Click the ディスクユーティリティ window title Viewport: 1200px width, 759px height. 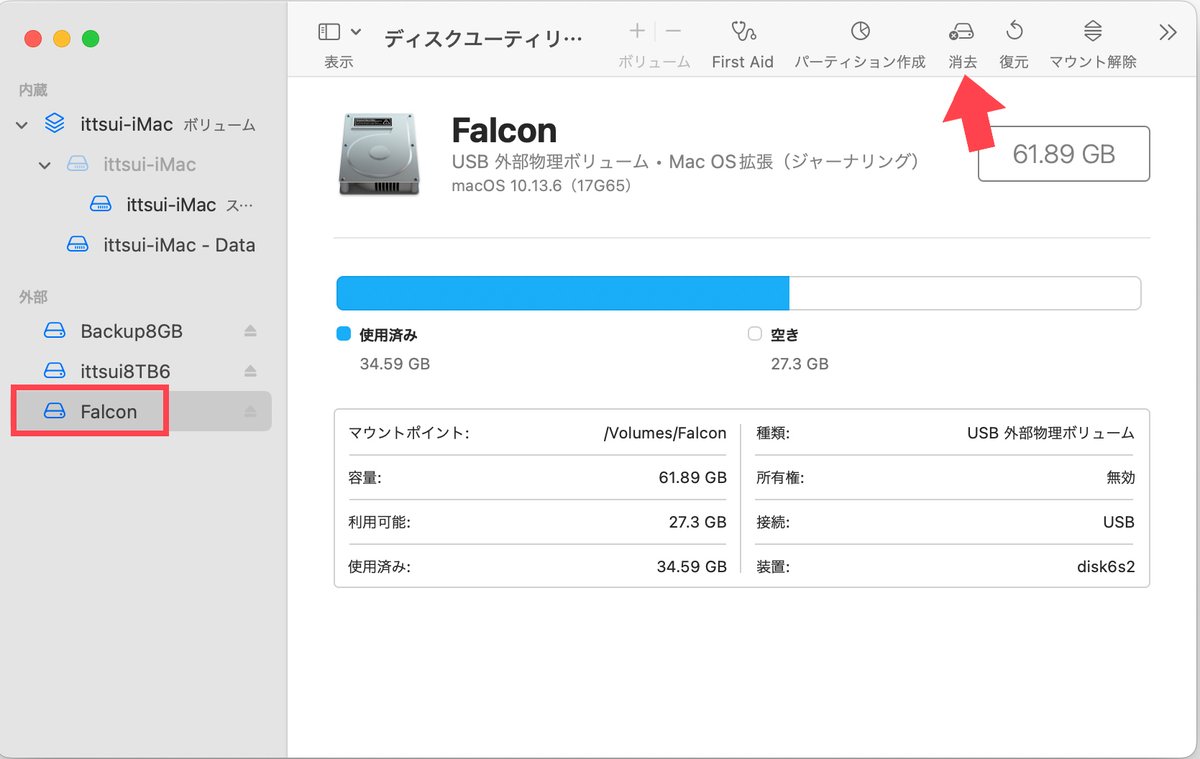point(482,39)
